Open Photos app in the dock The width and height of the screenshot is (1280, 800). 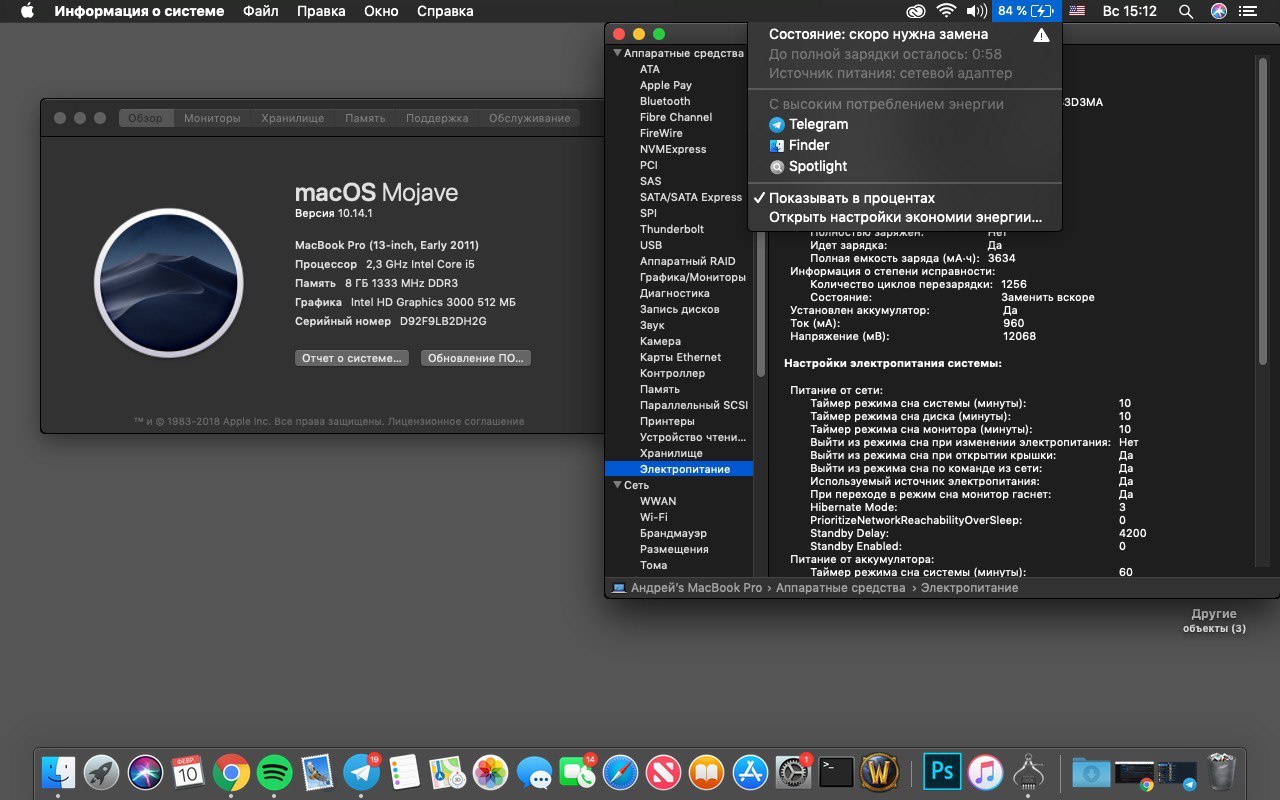tap(490, 771)
